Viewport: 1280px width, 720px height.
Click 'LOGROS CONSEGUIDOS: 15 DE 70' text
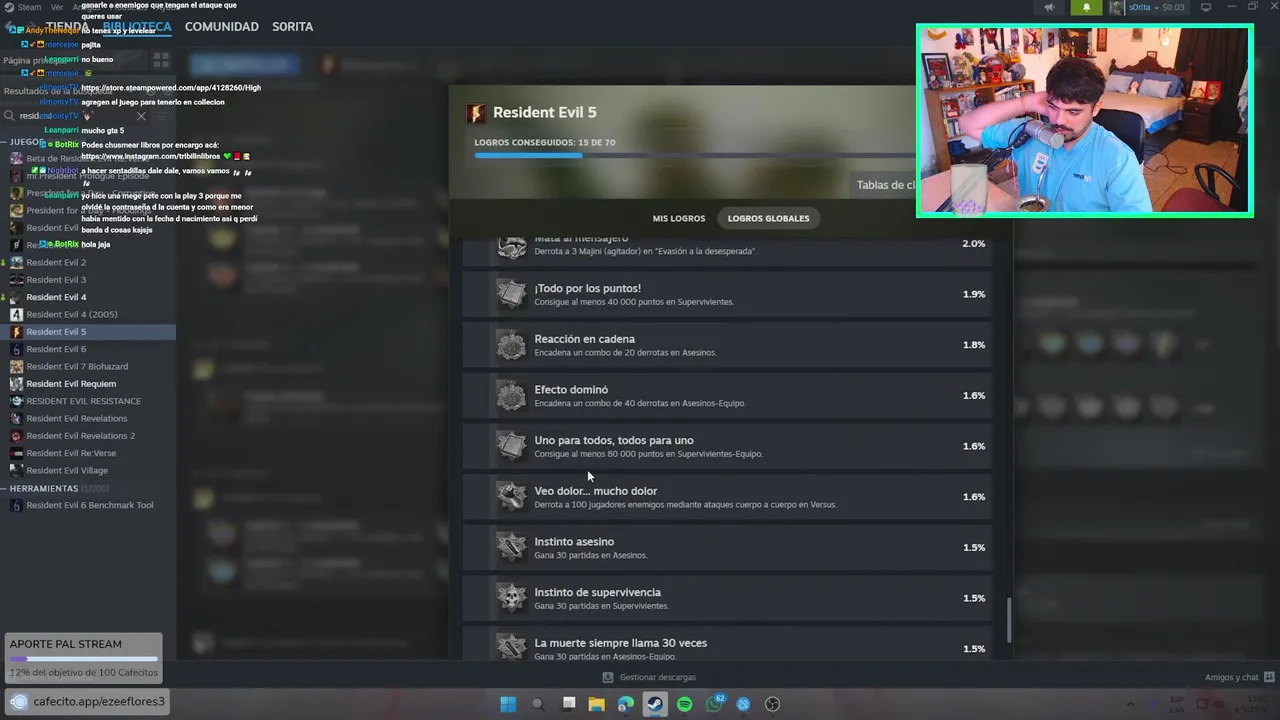[545, 143]
